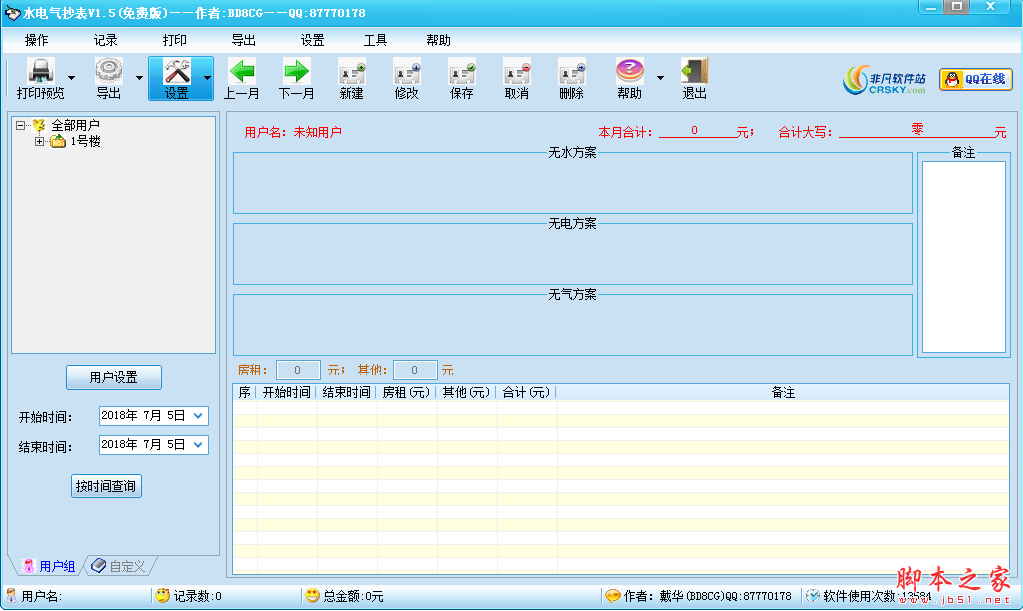Open the 结束时间 end date dropdown
The height and width of the screenshot is (611, 1023).
pos(200,444)
